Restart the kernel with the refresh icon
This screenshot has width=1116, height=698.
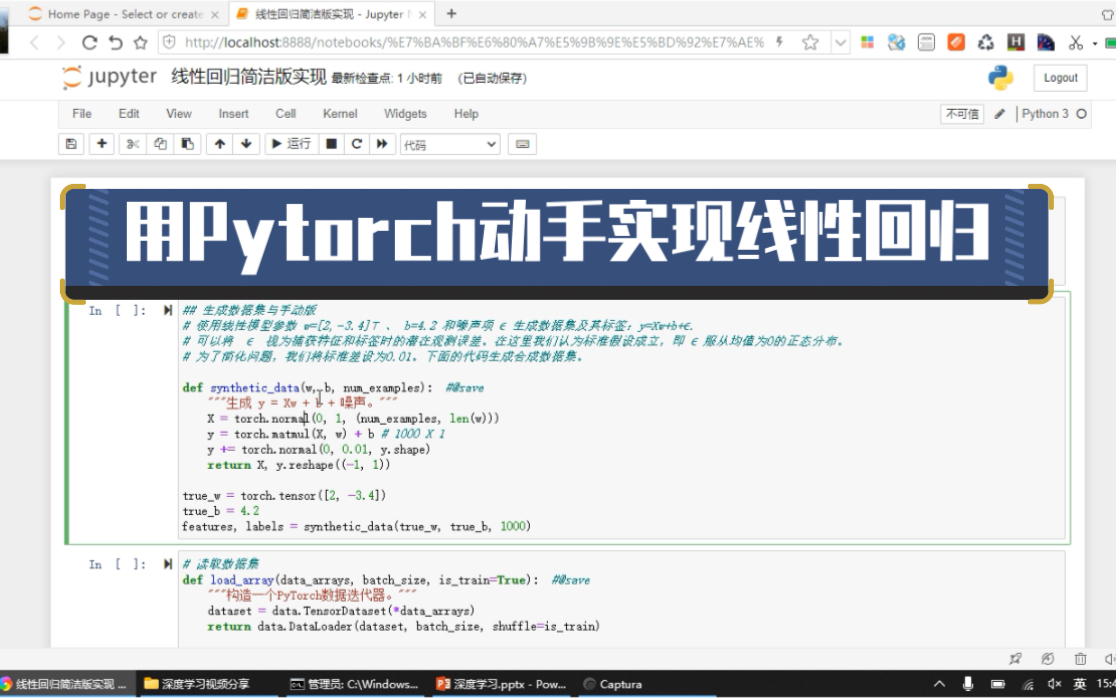click(356, 144)
